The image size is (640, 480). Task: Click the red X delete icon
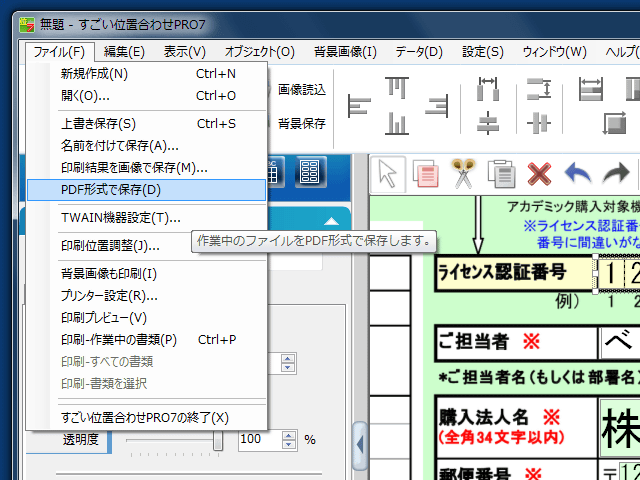click(539, 174)
